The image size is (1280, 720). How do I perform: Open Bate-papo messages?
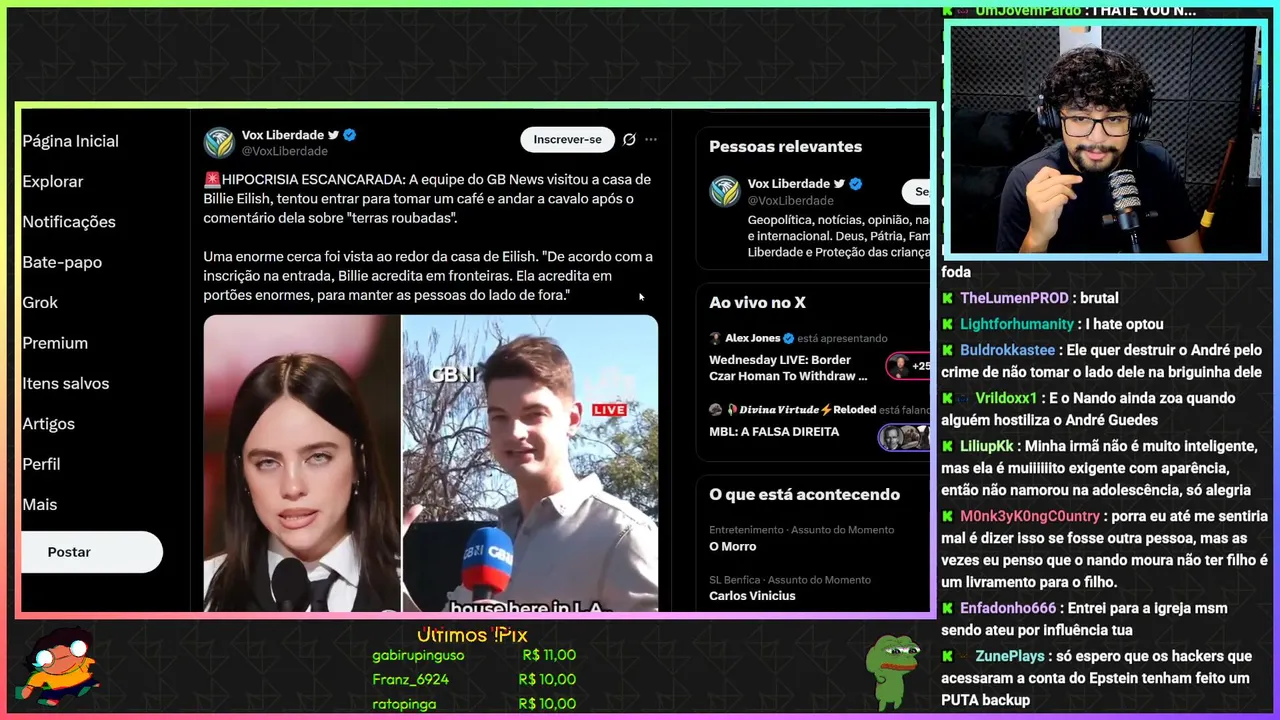pyautogui.click(x=62, y=262)
